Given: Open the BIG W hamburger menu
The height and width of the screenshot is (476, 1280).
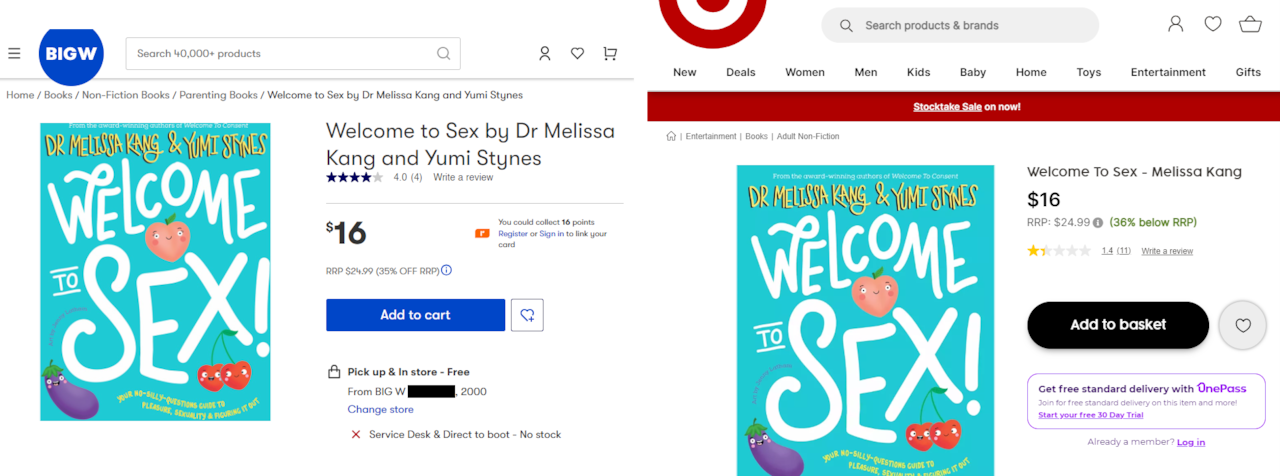Looking at the screenshot, I should tap(14, 54).
